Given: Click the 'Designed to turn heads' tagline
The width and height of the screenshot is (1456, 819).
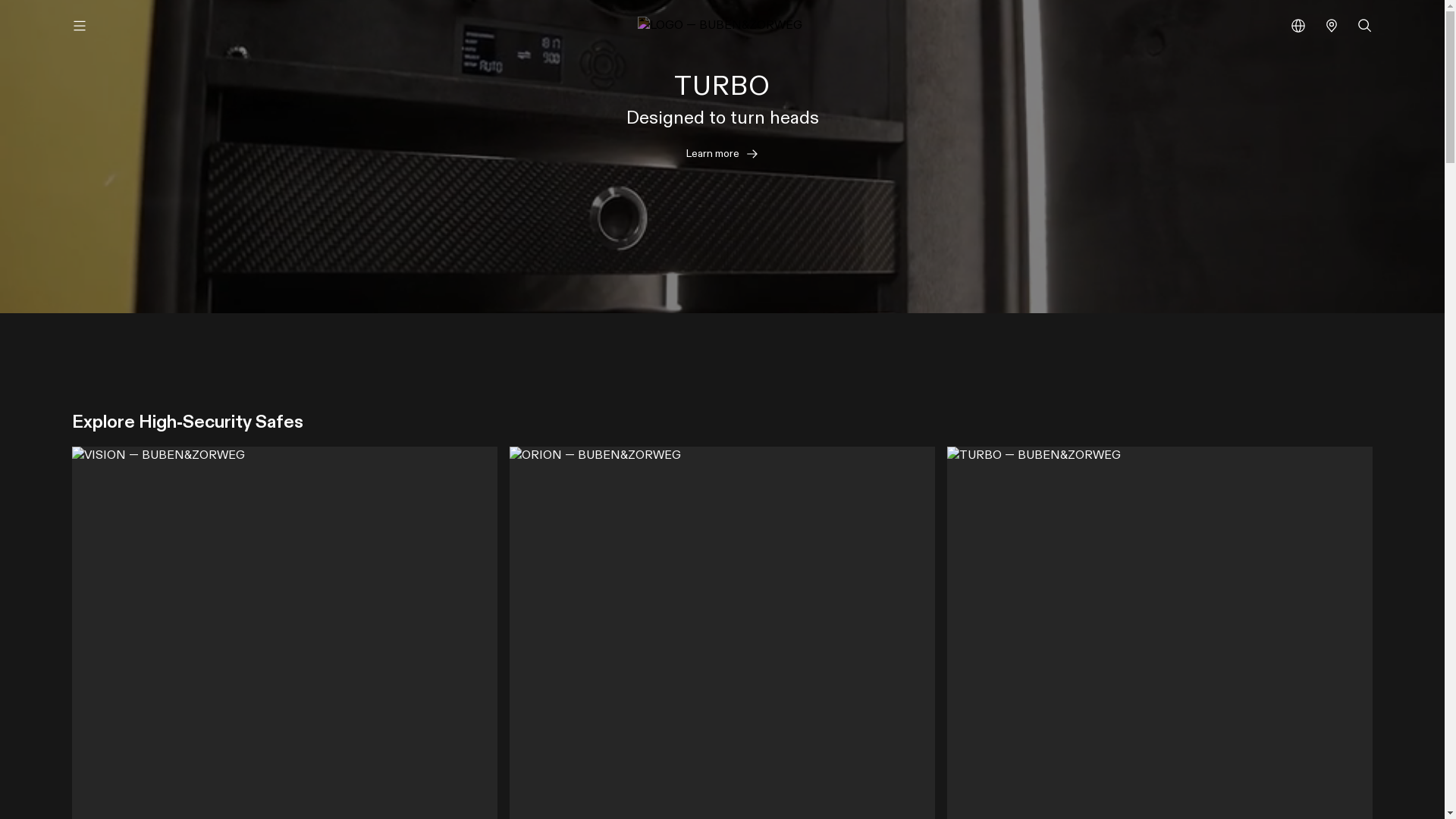Looking at the screenshot, I should tap(722, 118).
